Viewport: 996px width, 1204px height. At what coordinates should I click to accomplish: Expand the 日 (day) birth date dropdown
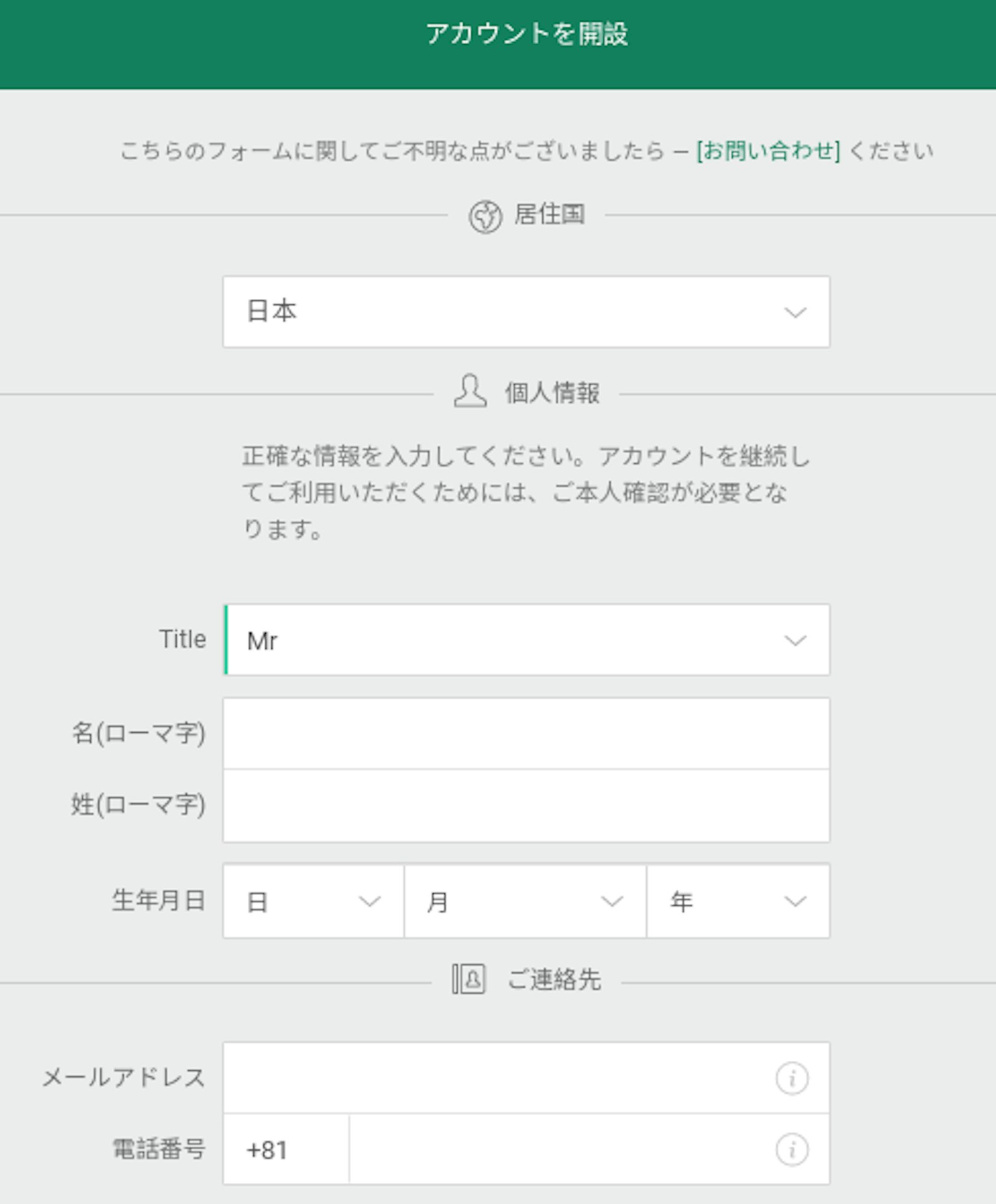pos(313,901)
